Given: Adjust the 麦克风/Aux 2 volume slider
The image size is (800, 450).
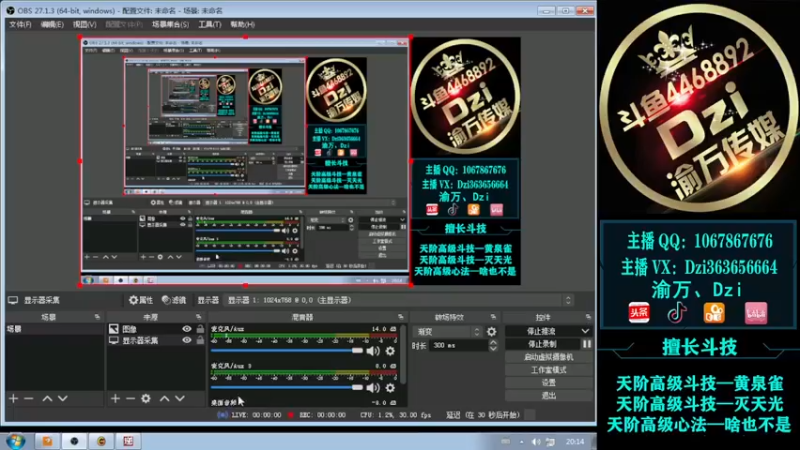Looking at the screenshot, I should tap(287, 387).
